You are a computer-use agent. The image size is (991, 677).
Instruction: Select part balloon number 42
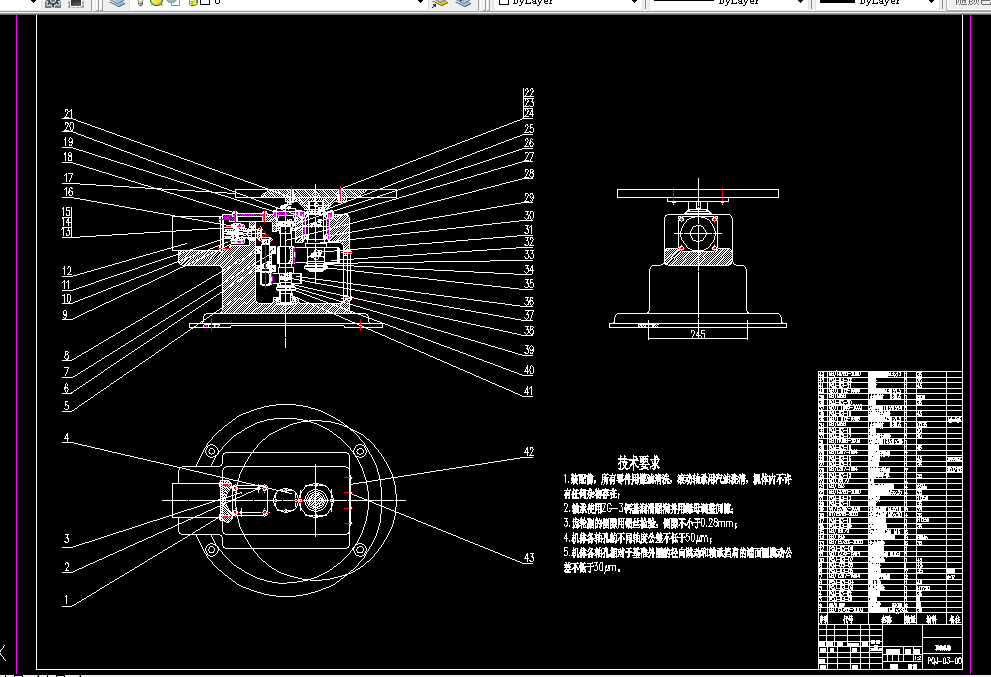[x=529, y=452]
